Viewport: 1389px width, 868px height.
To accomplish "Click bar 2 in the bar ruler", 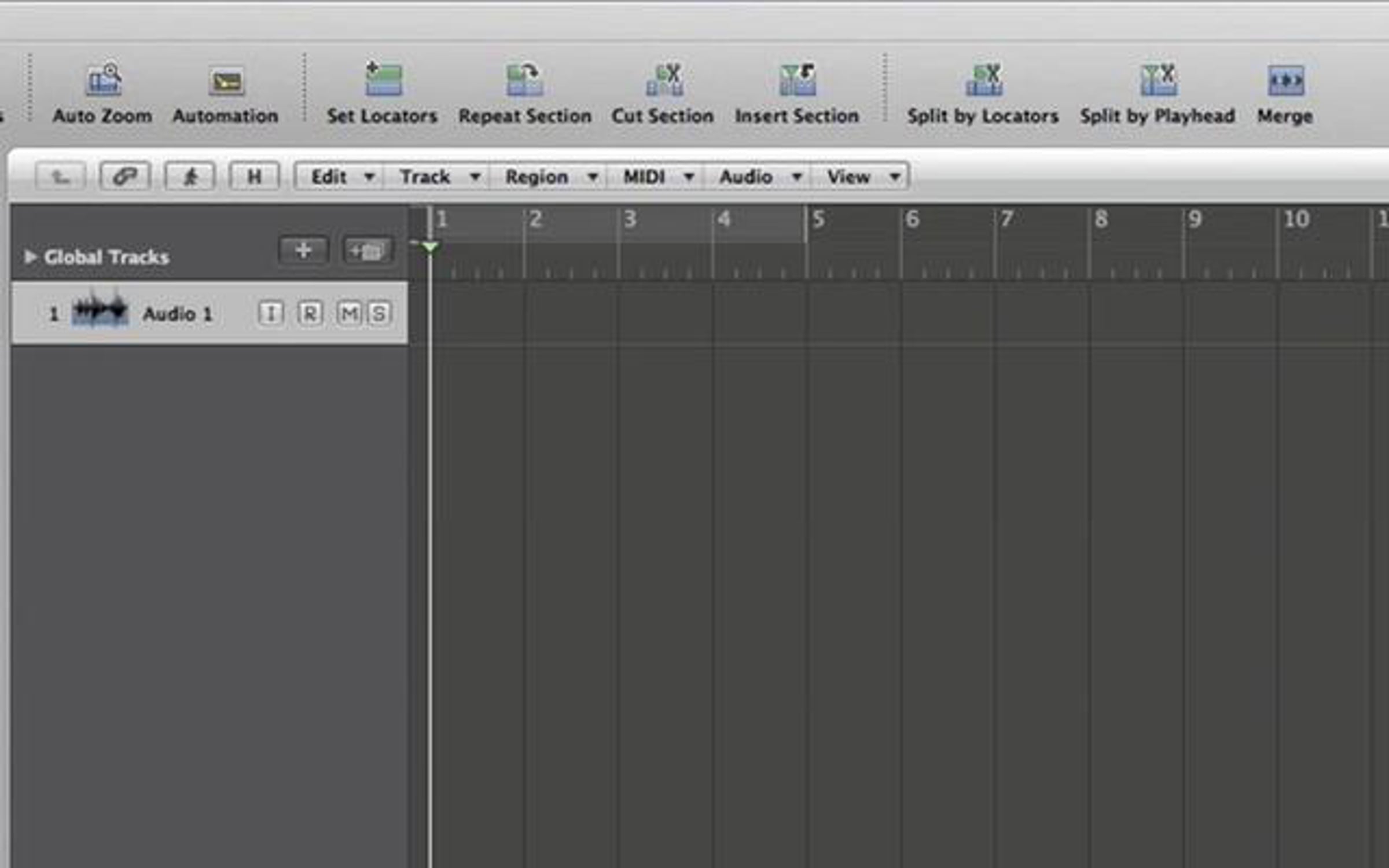I will point(536,219).
